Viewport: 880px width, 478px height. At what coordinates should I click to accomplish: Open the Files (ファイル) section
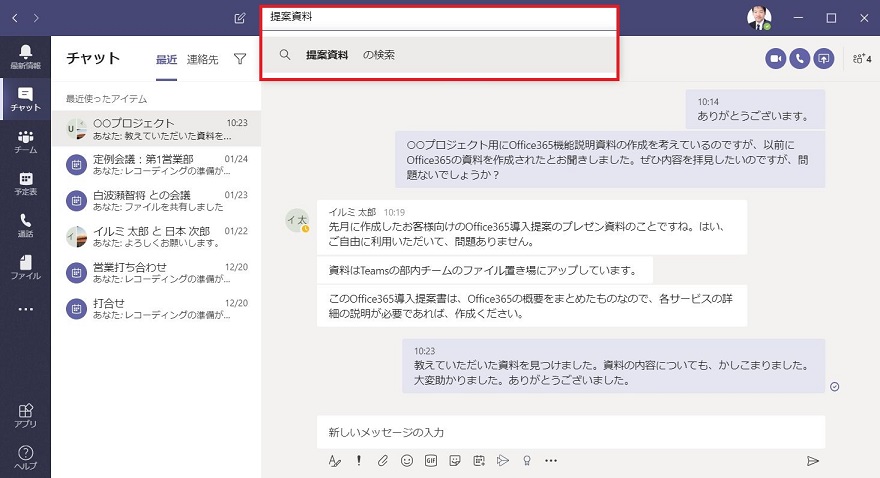click(25, 268)
